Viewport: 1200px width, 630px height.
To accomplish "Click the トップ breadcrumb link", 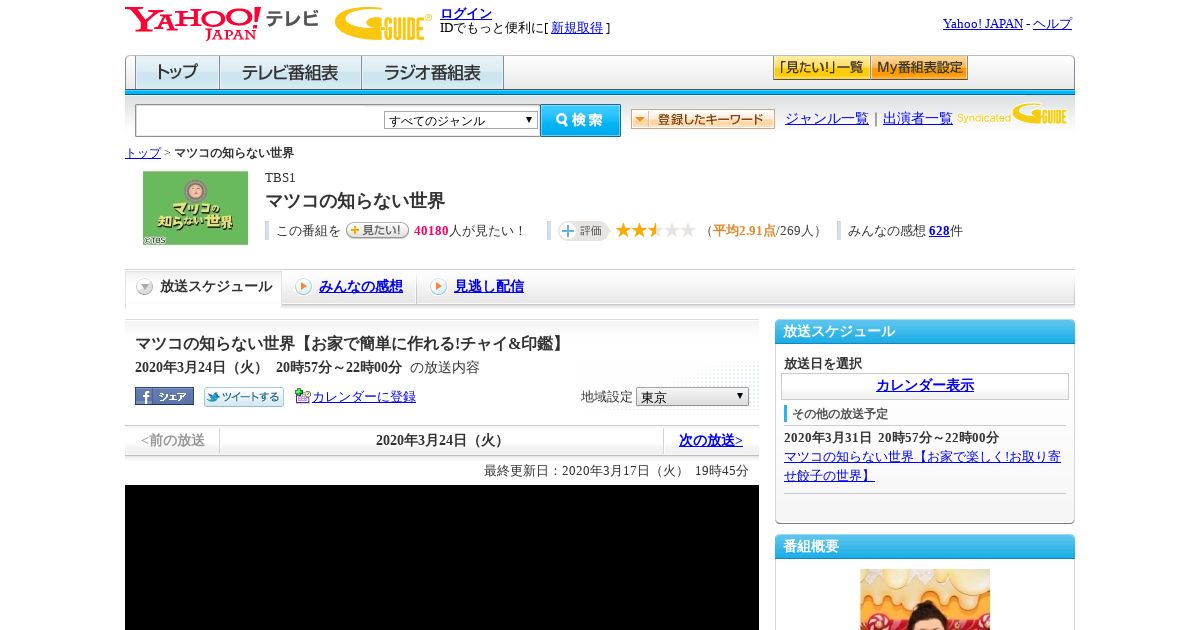I will [x=143, y=153].
